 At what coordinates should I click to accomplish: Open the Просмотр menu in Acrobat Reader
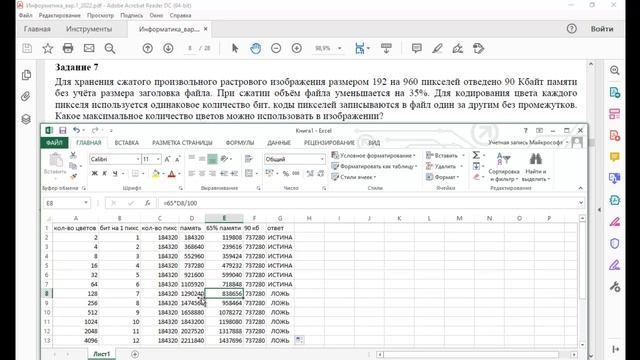[x=100, y=15]
